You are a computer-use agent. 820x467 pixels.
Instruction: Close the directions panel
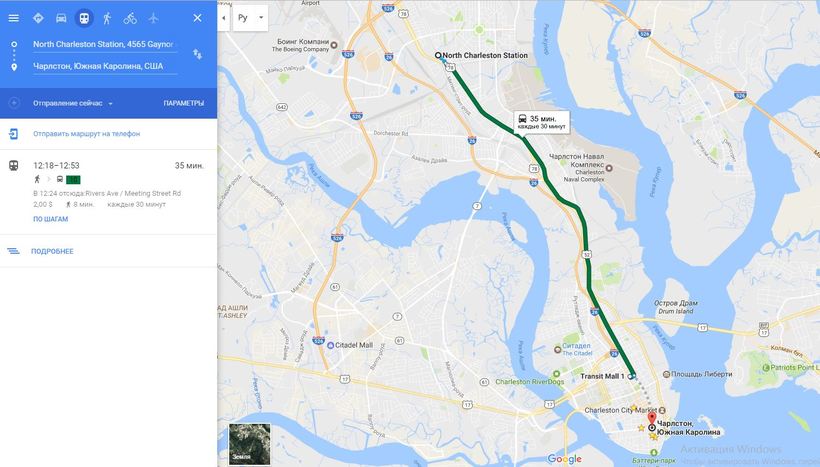(x=197, y=18)
